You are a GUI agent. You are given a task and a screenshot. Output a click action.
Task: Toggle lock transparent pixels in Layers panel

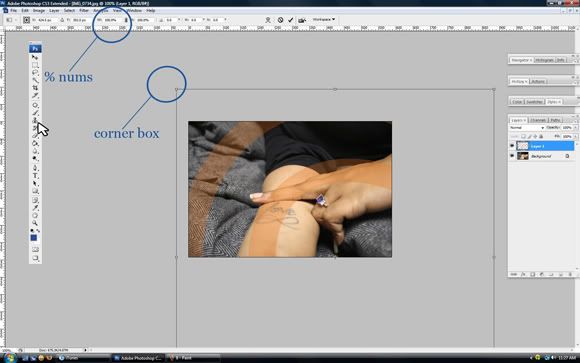523,137
